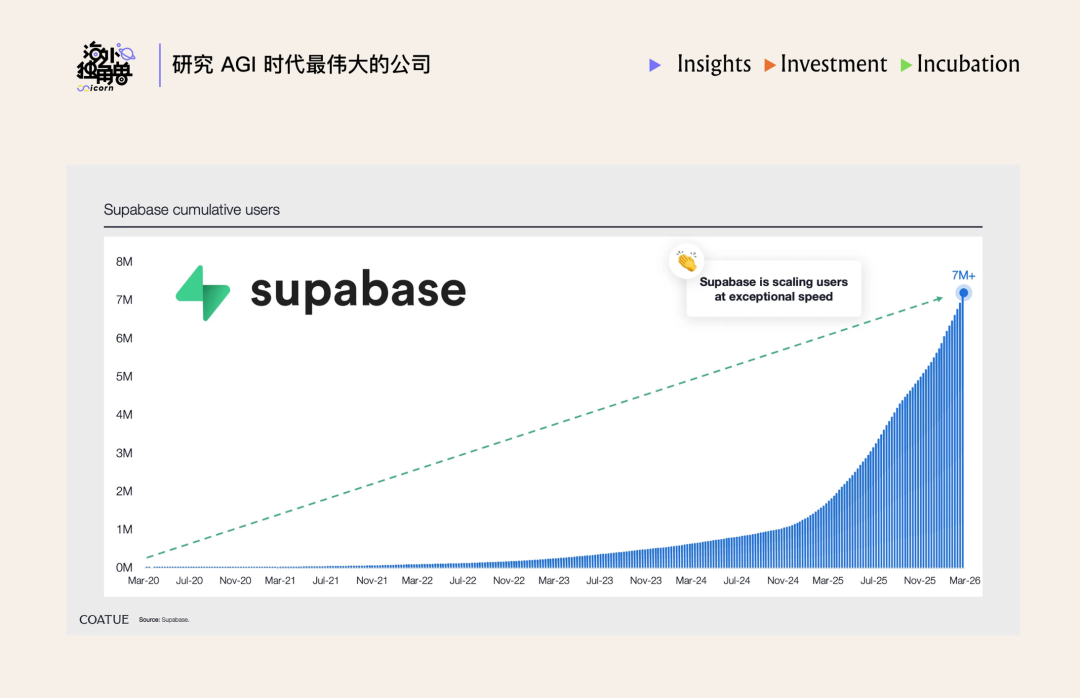Click the 6M y-axis label
This screenshot has width=1080, height=698.
(124, 338)
